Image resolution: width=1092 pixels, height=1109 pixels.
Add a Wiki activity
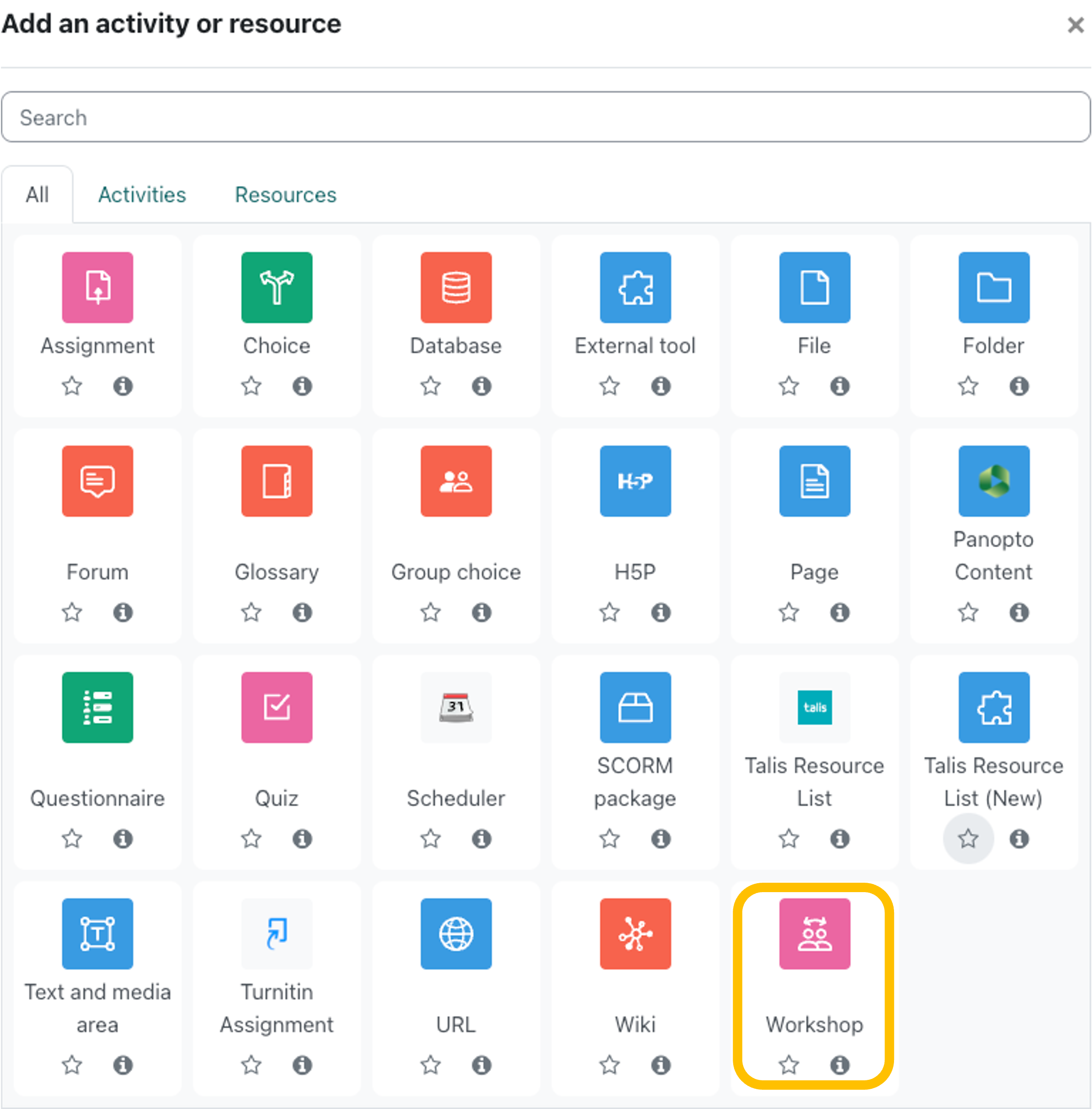click(x=635, y=933)
